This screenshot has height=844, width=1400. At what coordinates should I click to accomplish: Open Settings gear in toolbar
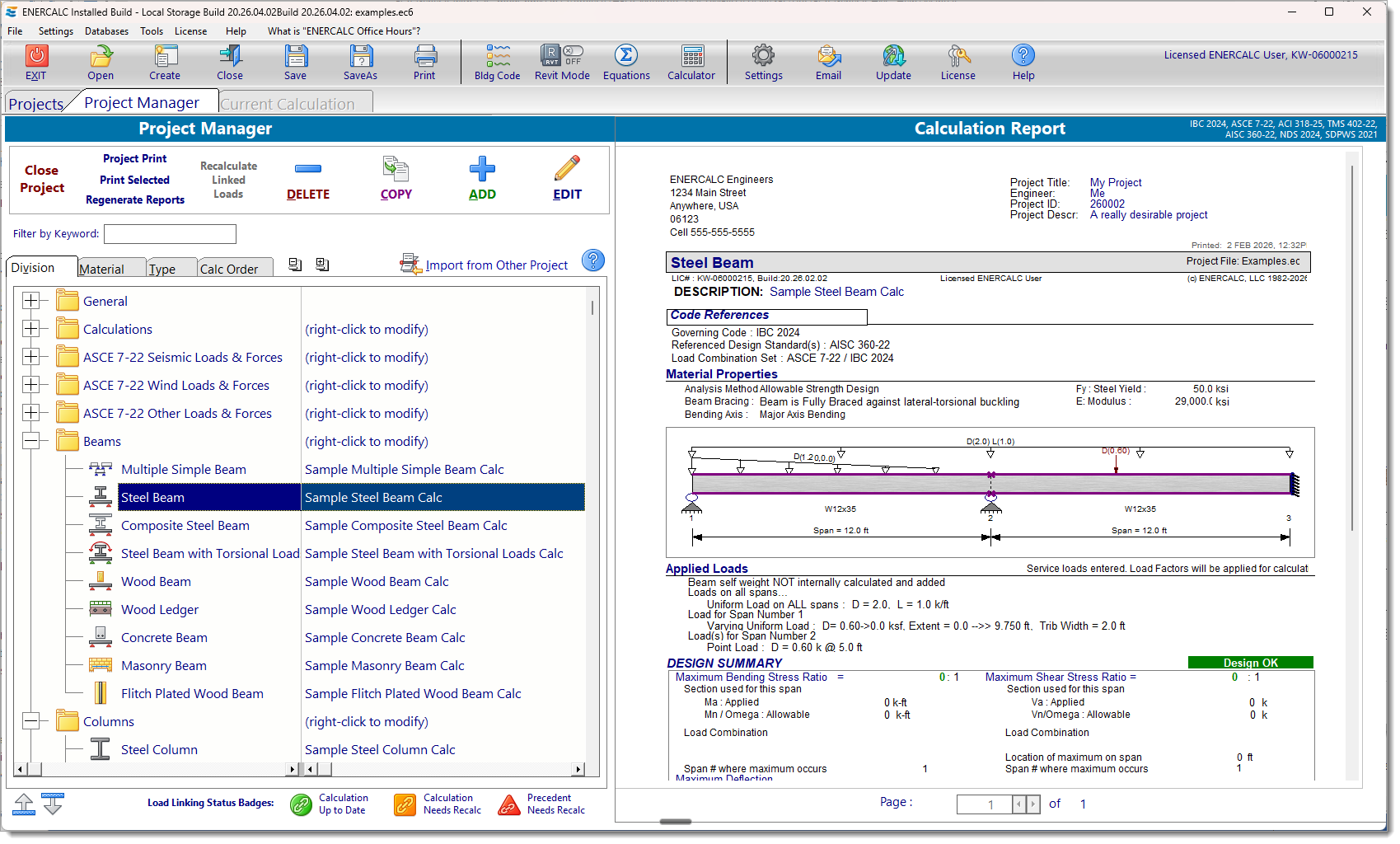pos(764,56)
